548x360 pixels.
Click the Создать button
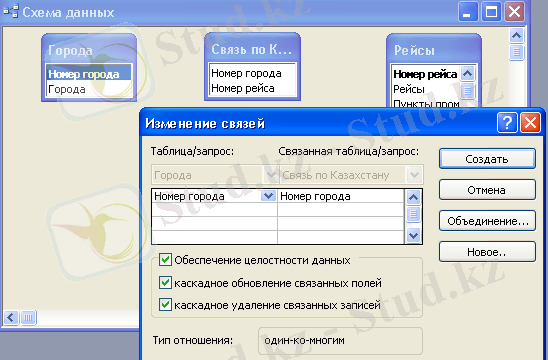tap(487, 159)
